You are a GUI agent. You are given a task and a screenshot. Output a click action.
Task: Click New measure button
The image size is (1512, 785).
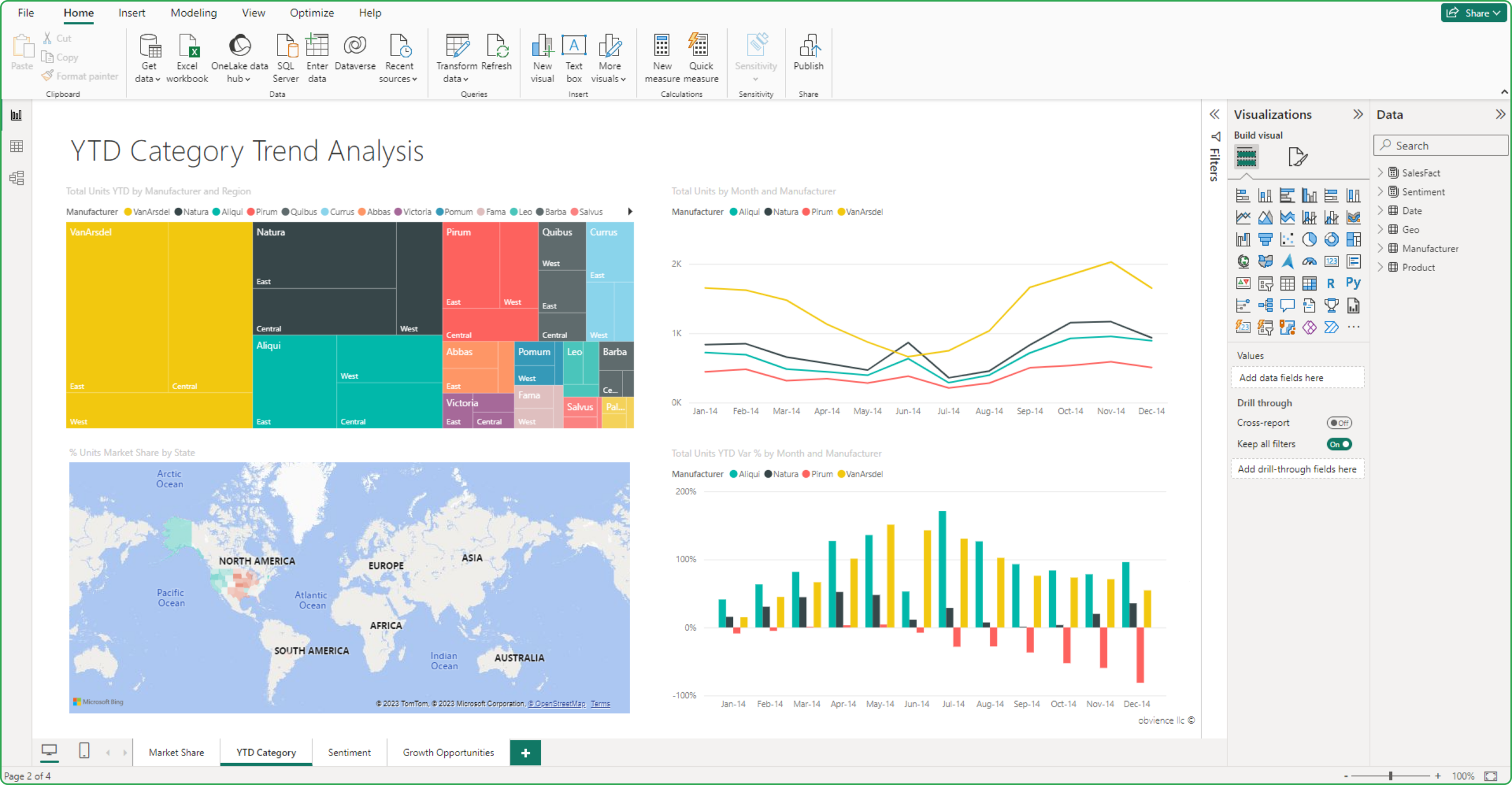662,58
